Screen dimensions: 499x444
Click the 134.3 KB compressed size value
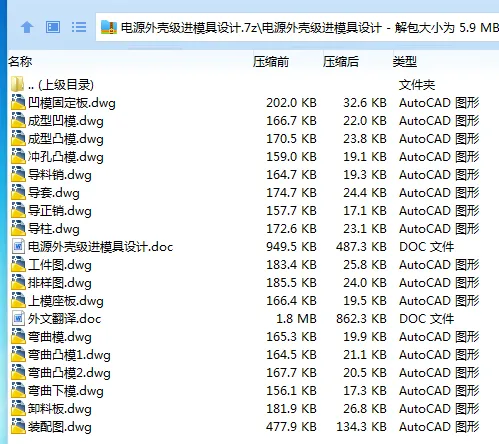coord(361,427)
